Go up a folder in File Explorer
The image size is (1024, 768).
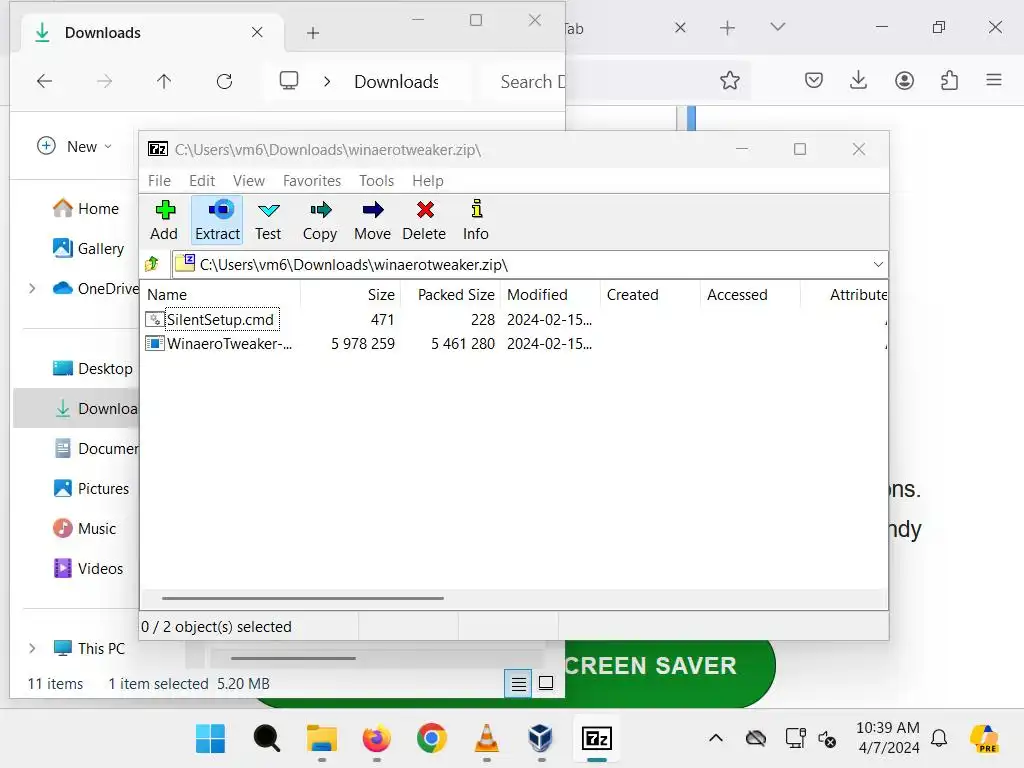(164, 81)
